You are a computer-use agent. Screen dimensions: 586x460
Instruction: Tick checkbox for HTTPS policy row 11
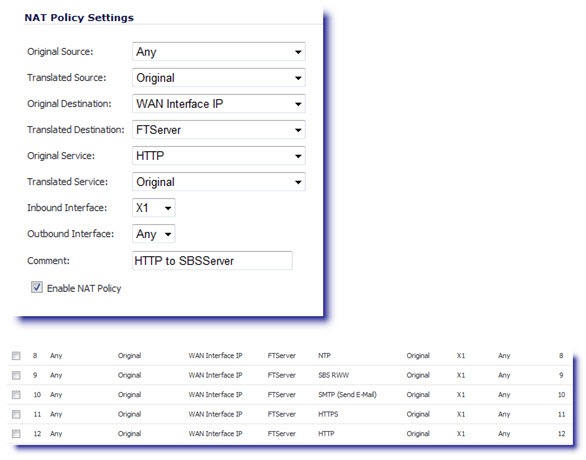(16, 414)
